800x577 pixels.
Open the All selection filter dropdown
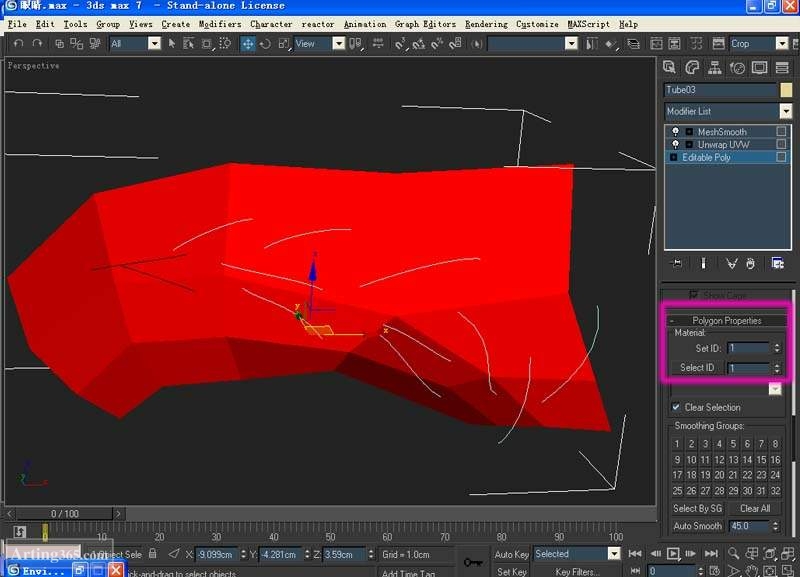click(x=154, y=44)
